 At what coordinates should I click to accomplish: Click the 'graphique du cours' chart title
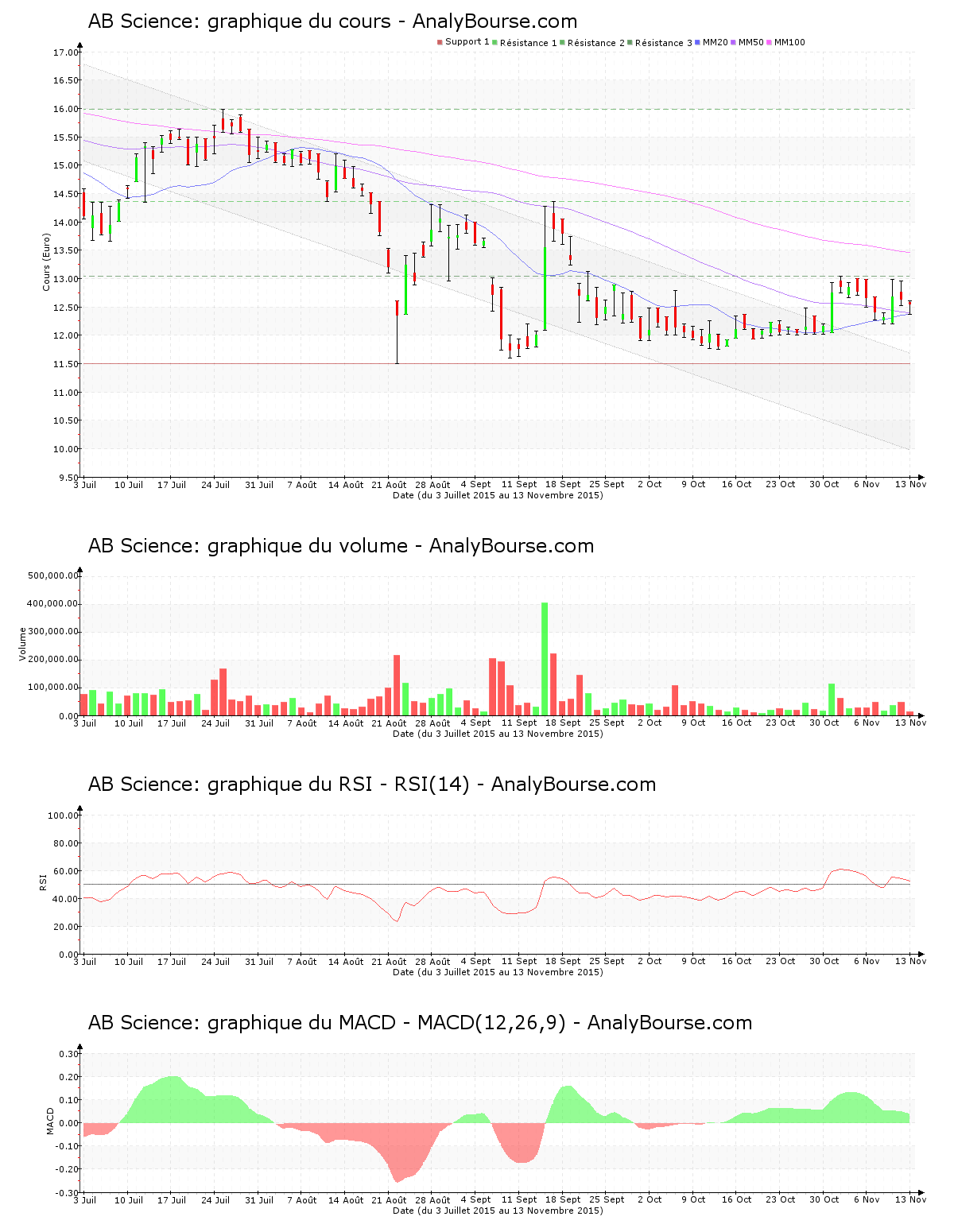pyautogui.click(x=332, y=21)
